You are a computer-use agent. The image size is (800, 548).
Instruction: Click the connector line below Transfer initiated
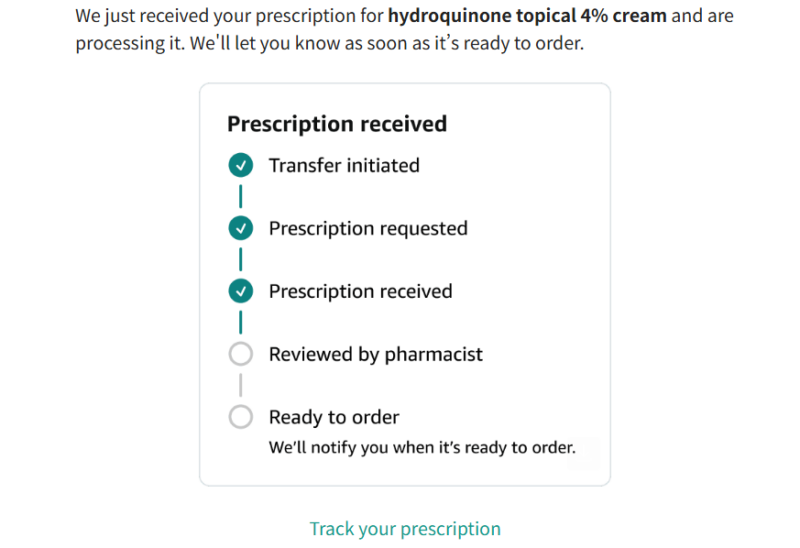tap(240, 197)
